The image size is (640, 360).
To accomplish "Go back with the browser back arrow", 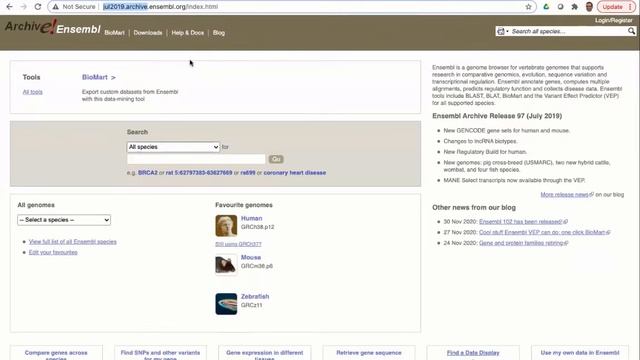I will click(x=9, y=7).
